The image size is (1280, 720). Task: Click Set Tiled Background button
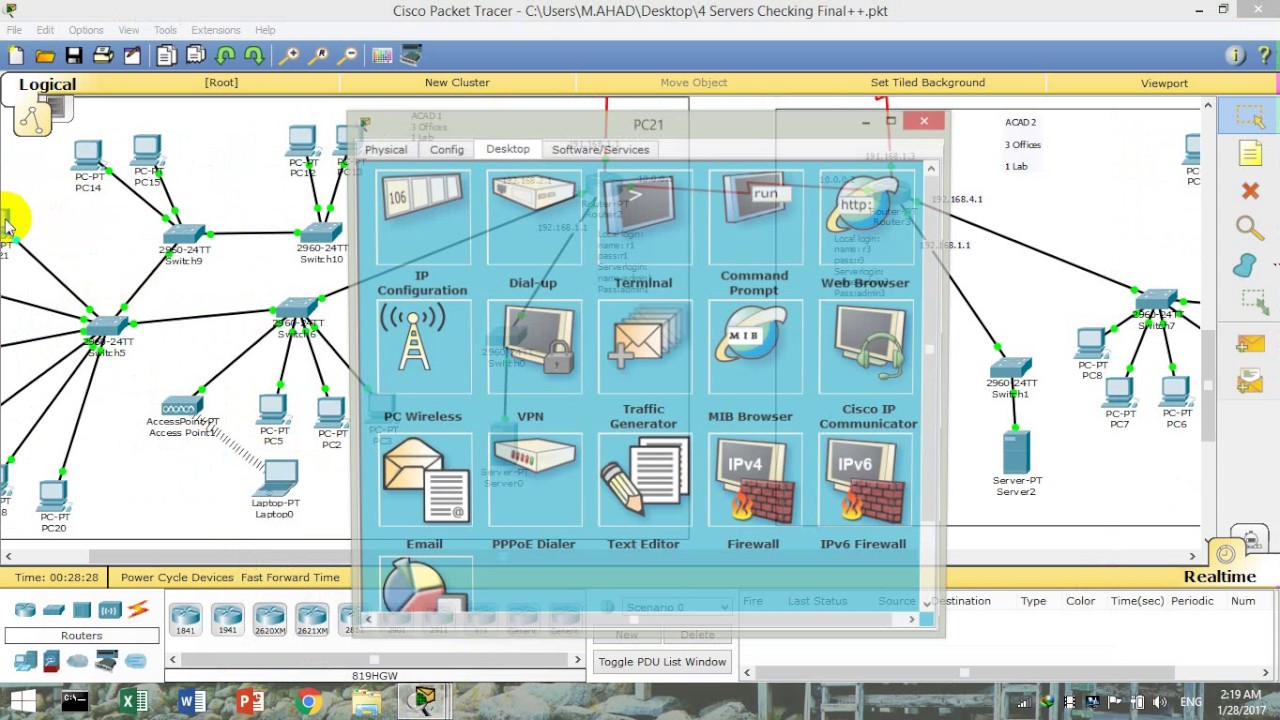point(928,83)
